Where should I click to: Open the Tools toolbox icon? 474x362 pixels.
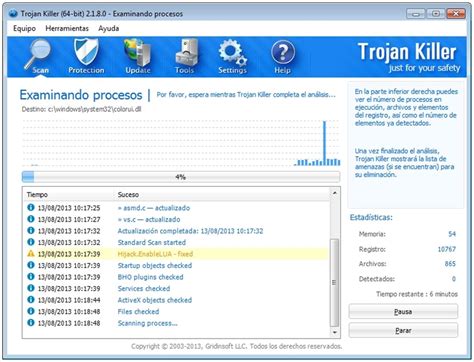coord(187,52)
